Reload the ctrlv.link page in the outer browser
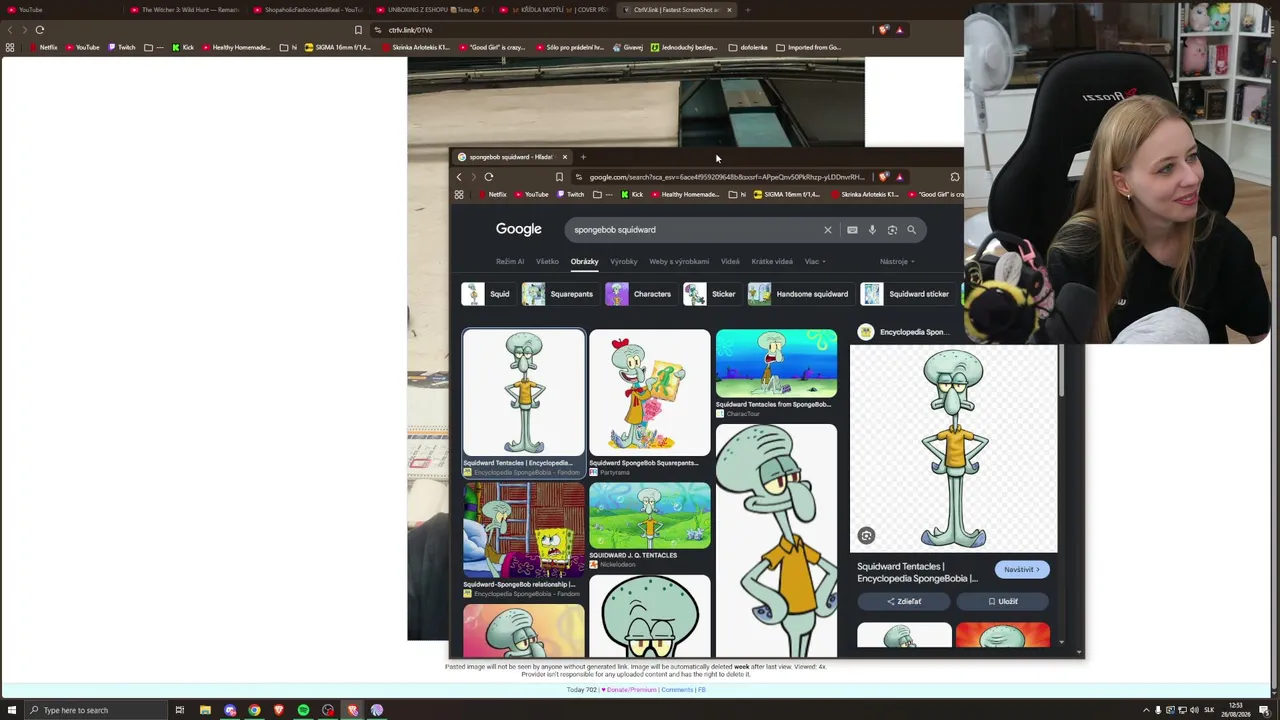1280x720 pixels. click(40, 30)
